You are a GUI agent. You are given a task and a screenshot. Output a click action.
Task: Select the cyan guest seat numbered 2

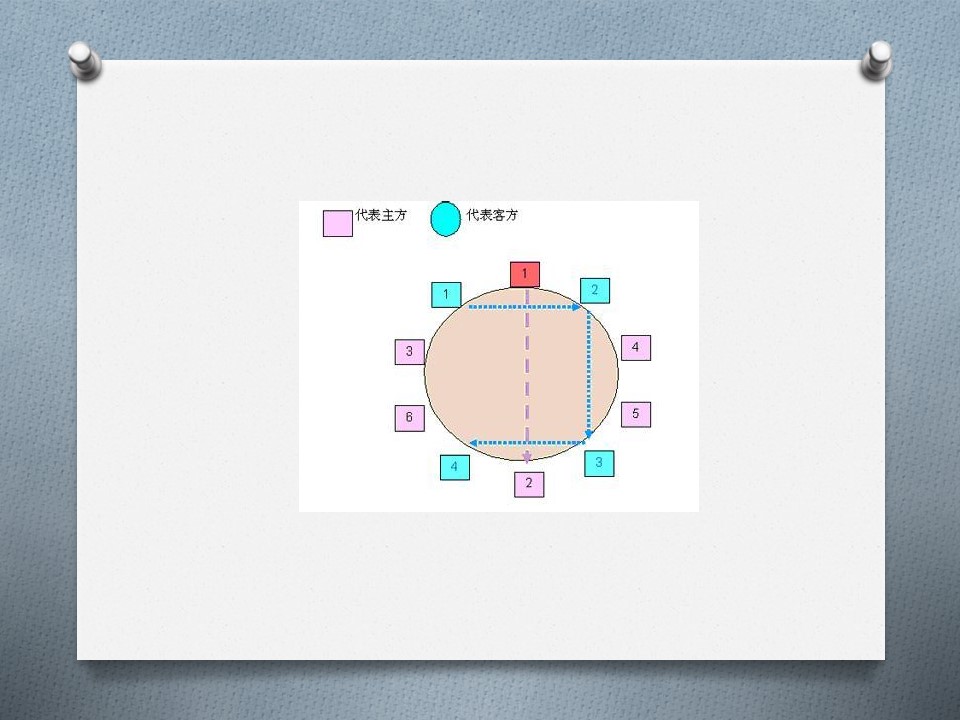(595, 290)
